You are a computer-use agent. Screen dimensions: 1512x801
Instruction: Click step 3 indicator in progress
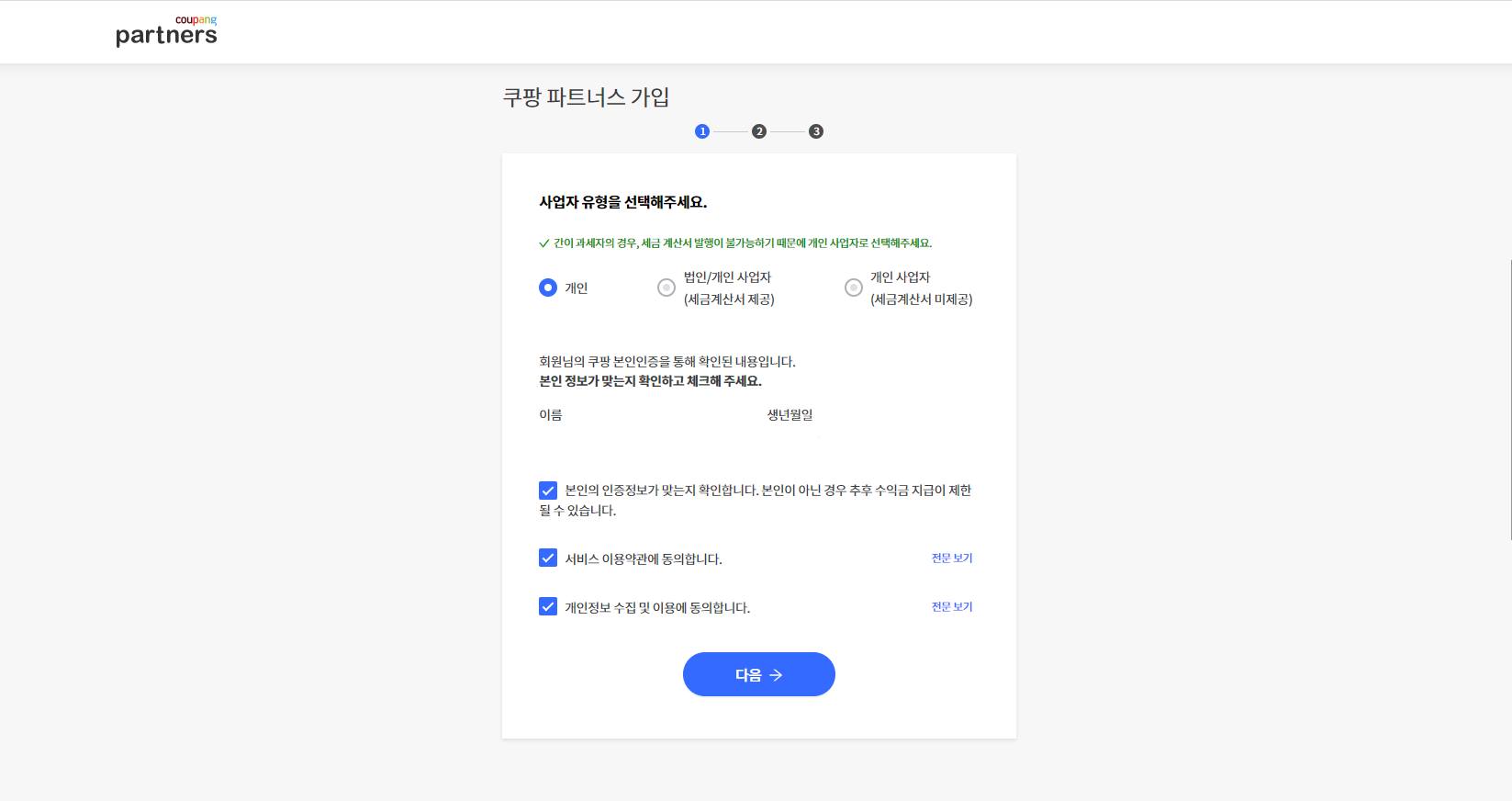(816, 131)
